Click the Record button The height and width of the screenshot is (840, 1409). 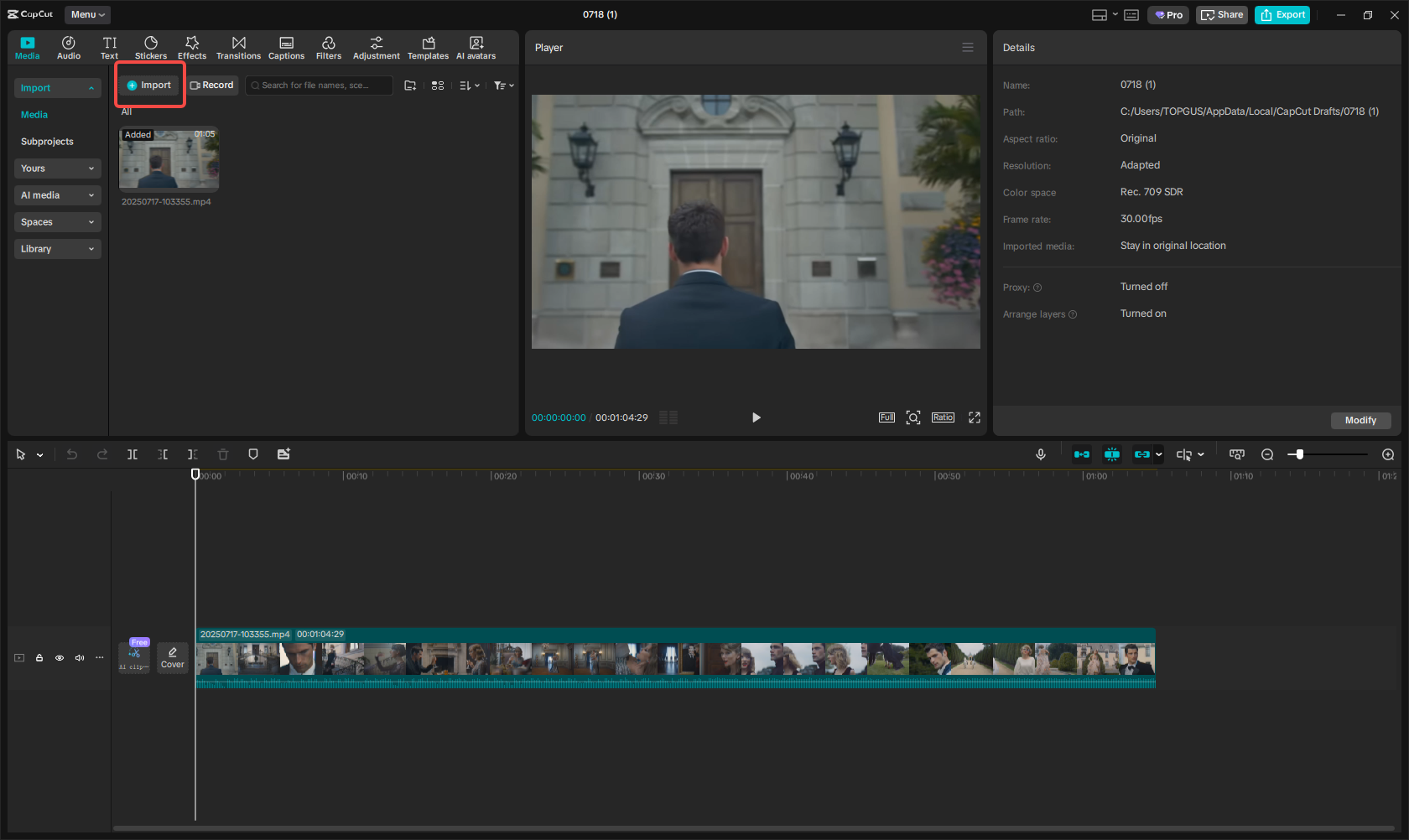[x=212, y=86]
